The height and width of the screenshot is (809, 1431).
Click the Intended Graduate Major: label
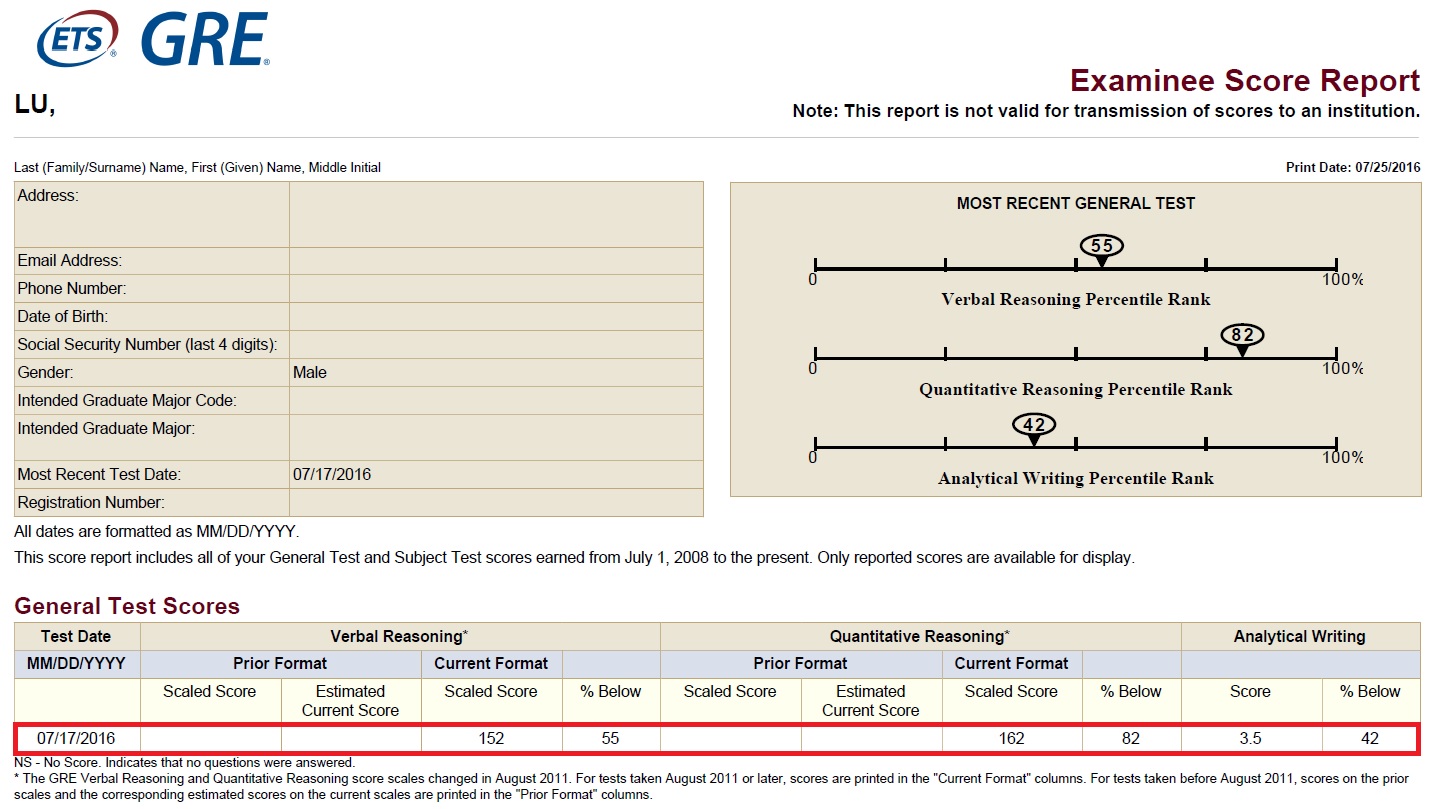coord(106,429)
